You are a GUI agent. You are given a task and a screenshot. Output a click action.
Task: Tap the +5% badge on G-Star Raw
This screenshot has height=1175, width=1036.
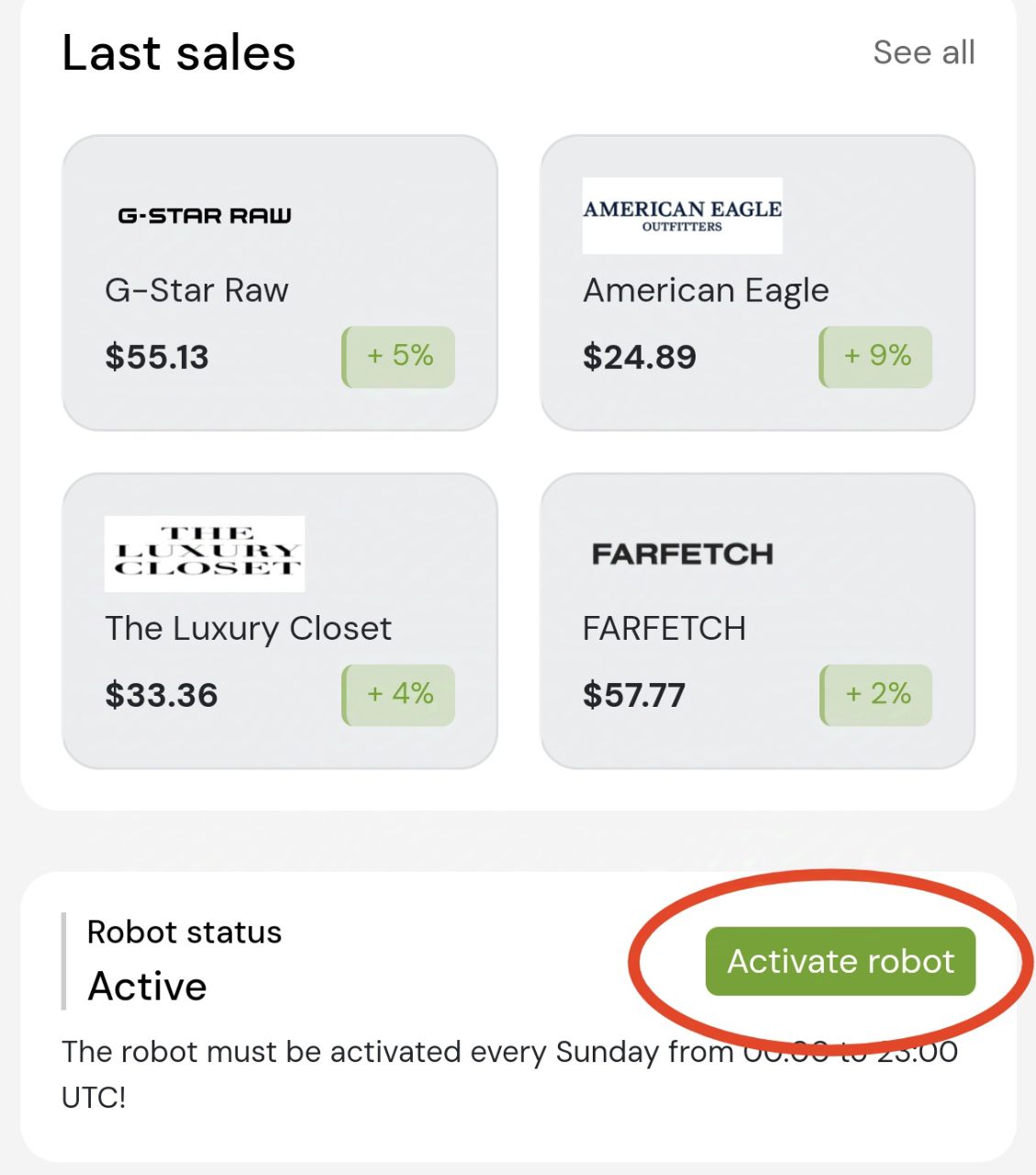tap(399, 356)
